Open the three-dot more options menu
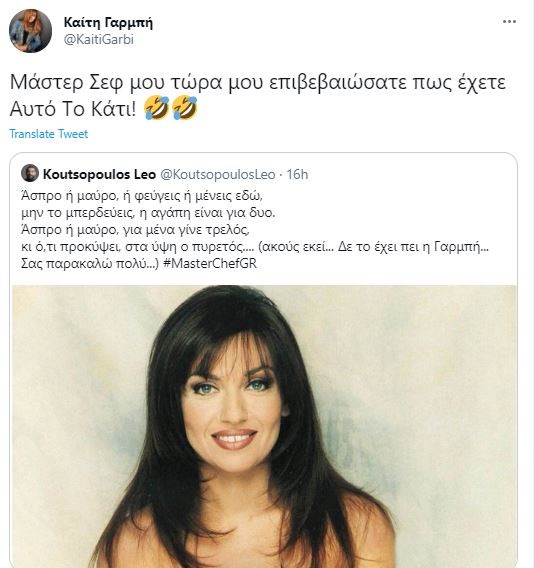This screenshot has height=568, width=534. 509,22
